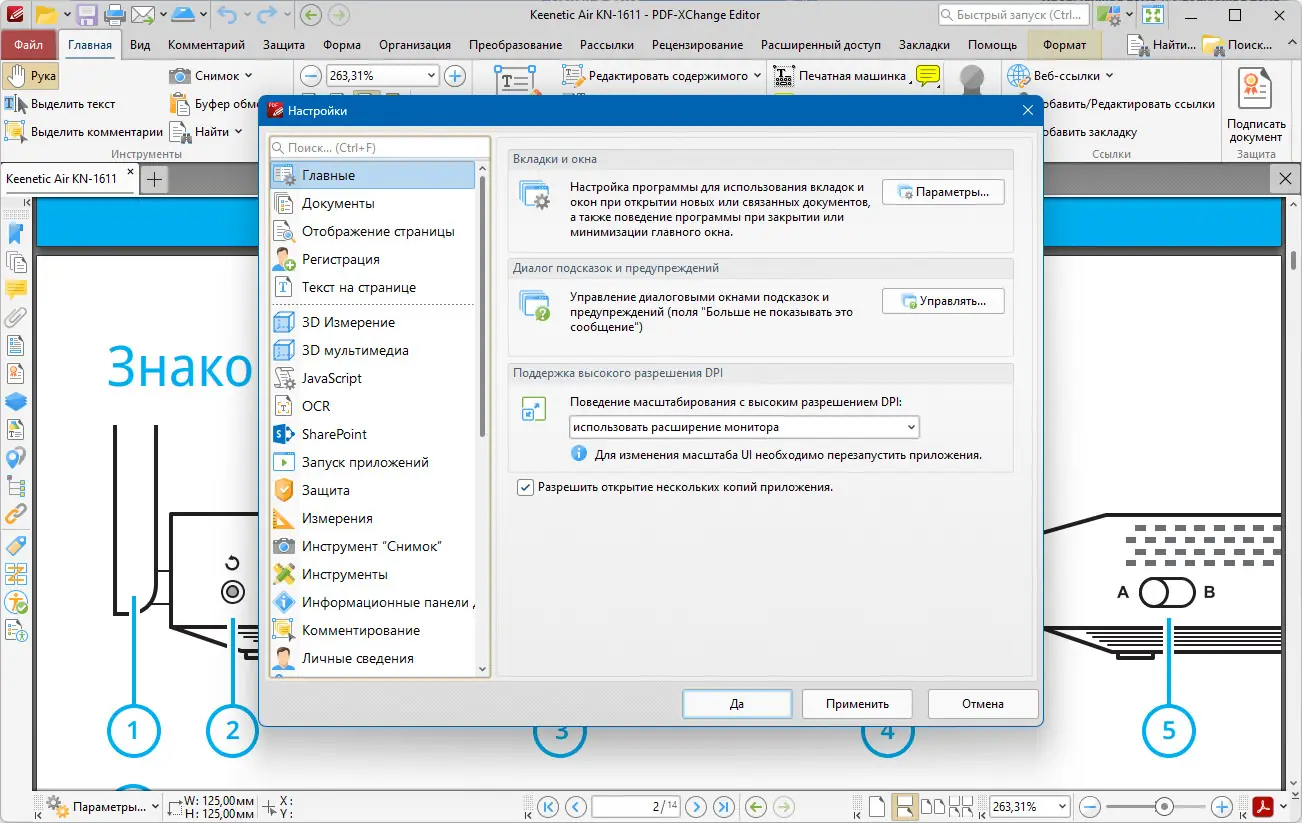Viewport: 1302px width, 823px height.
Task: Click the Управлять... button
Action: [943, 300]
